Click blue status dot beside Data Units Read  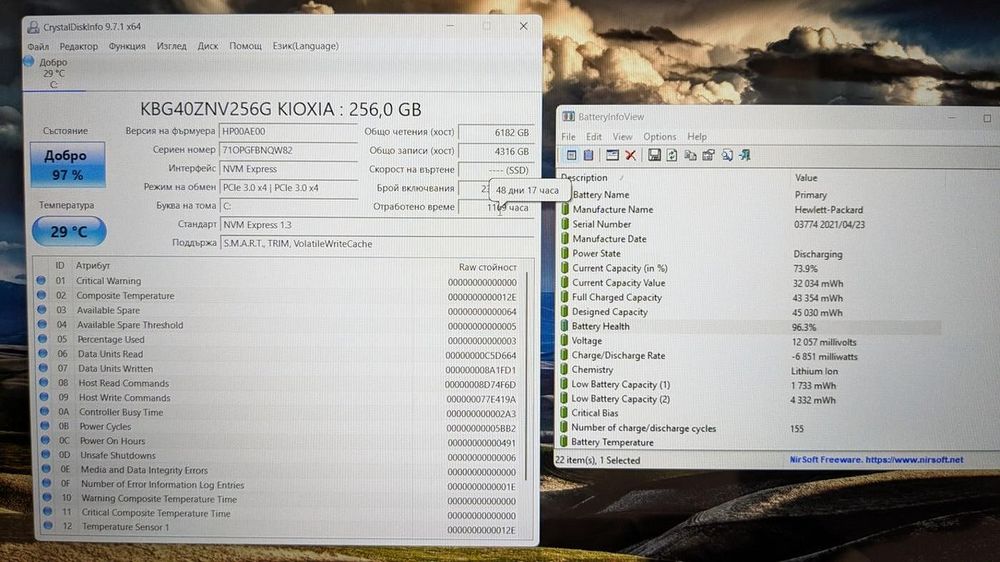(x=43, y=354)
